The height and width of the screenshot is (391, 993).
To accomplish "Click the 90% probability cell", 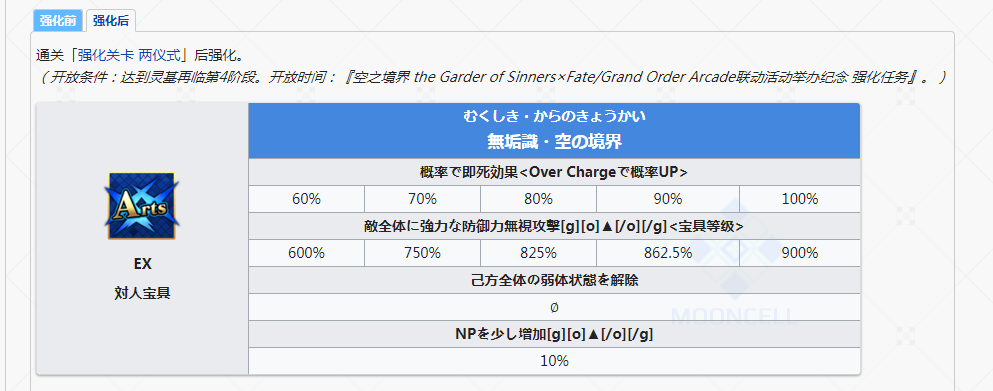I will click(x=668, y=199).
